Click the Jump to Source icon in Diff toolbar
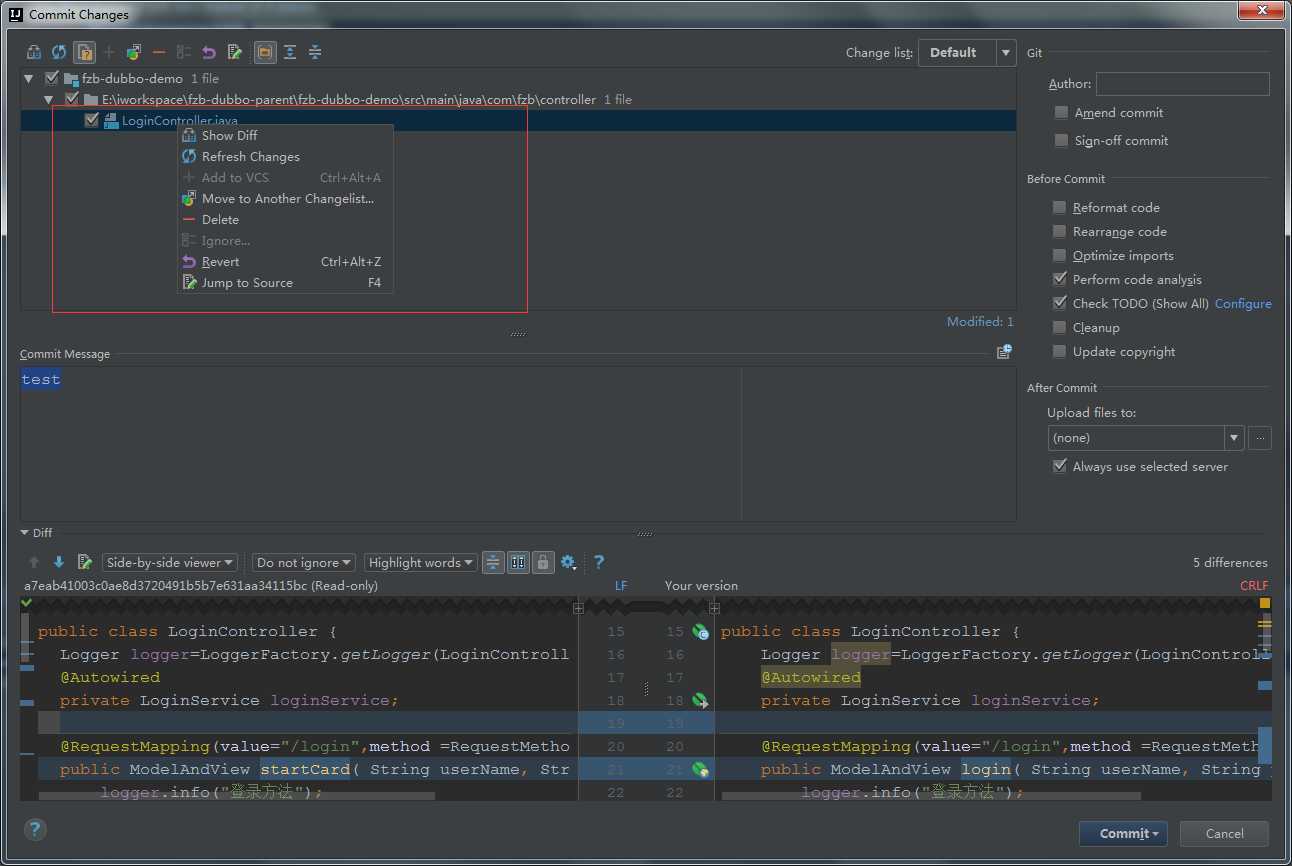This screenshot has height=866, width=1292. click(x=85, y=562)
